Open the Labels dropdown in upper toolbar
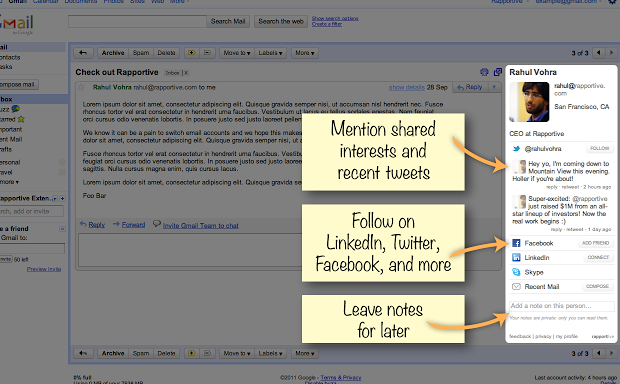 270,53
